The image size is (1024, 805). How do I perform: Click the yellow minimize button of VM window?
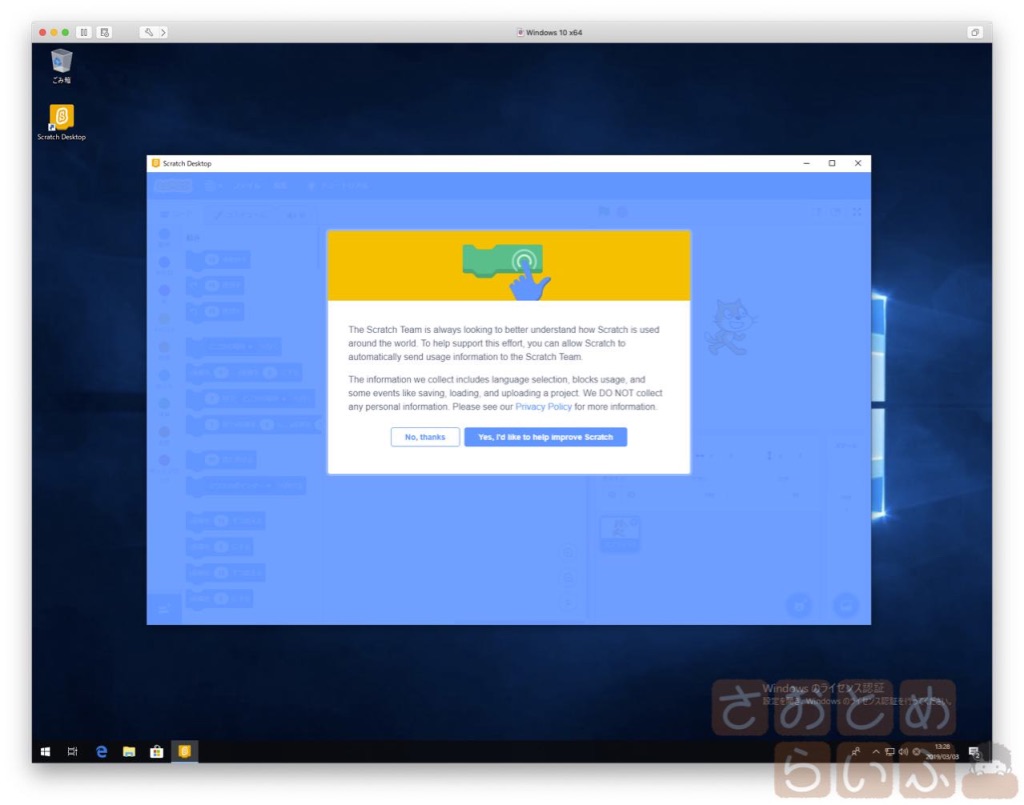54,32
